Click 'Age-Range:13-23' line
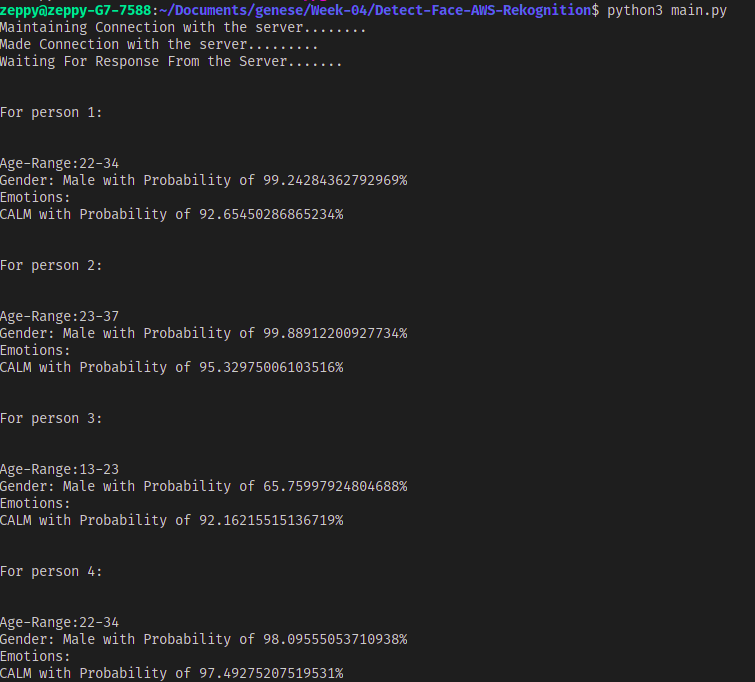This screenshot has height=682, width=755. coord(59,470)
